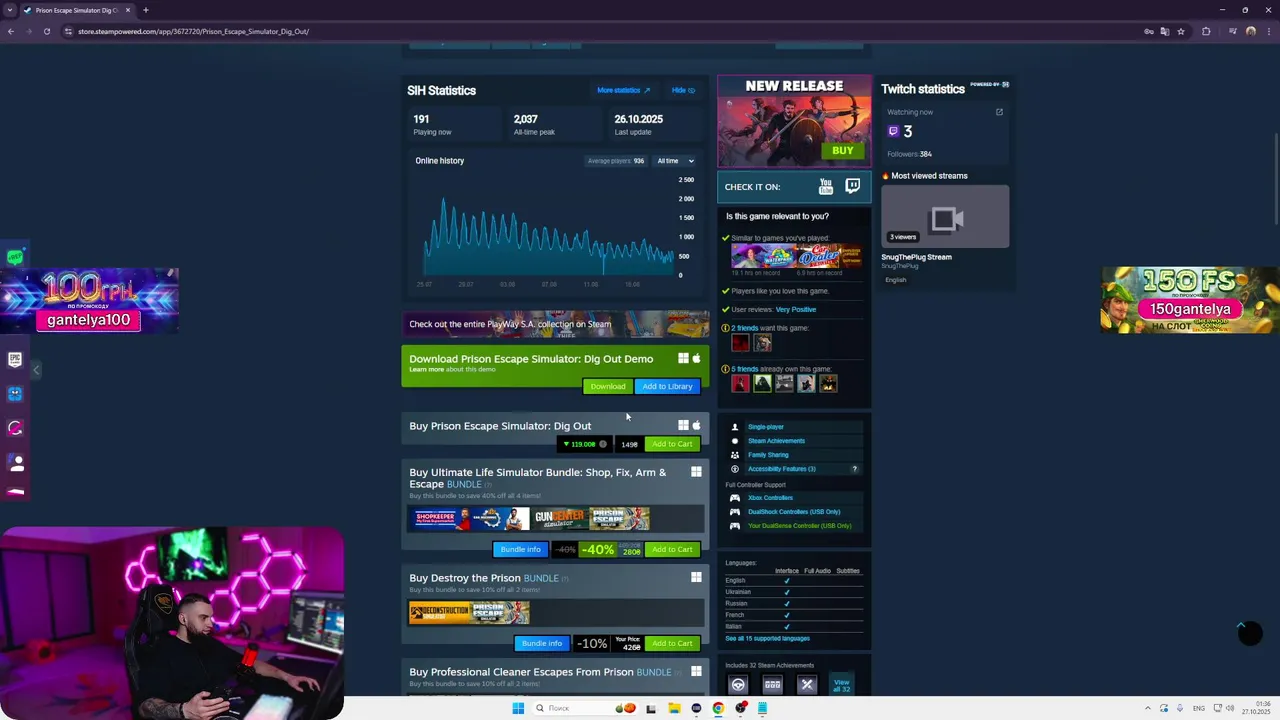Click the Shopkeeper bundle thumbnail
The image size is (1280, 720).
[x=439, y=519]
